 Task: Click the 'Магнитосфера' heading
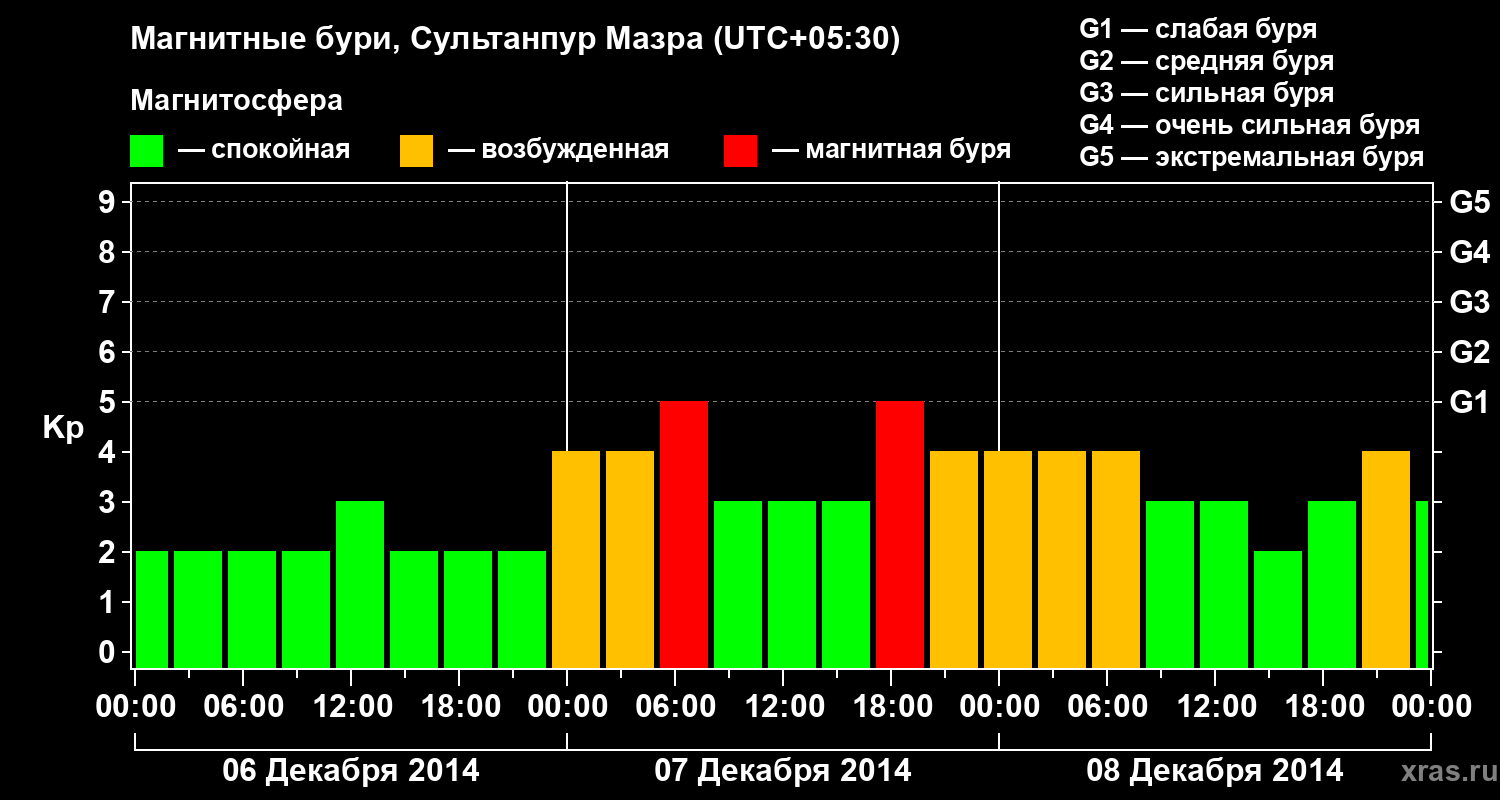236,101
